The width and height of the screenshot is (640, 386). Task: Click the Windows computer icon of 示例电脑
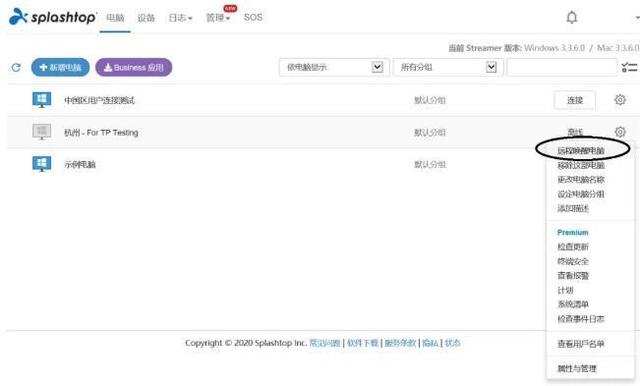(42, 164)
